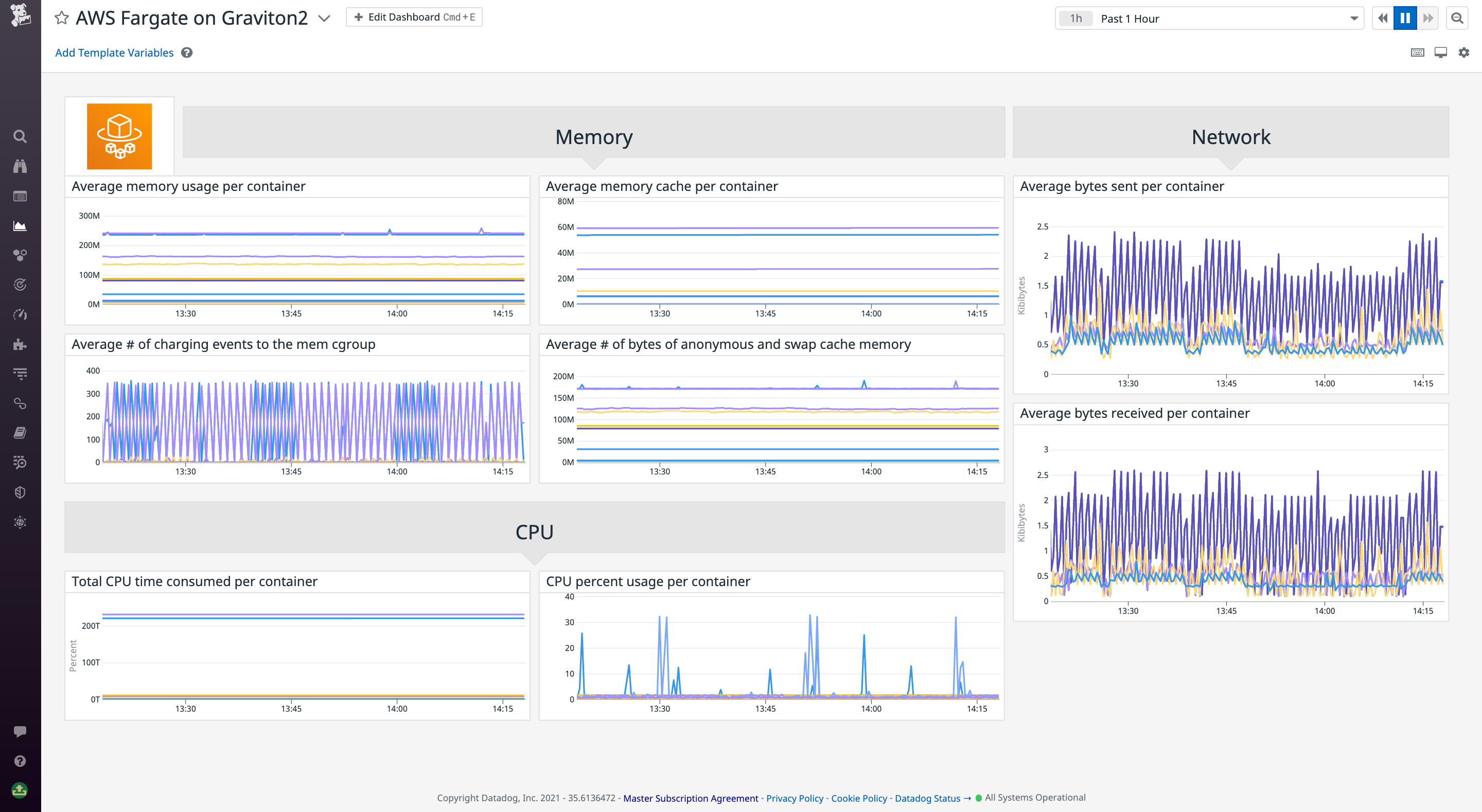Open the Infrastructure hexagons icon
The height and width of the screenshot is (812, 1482).
[20, 255]
